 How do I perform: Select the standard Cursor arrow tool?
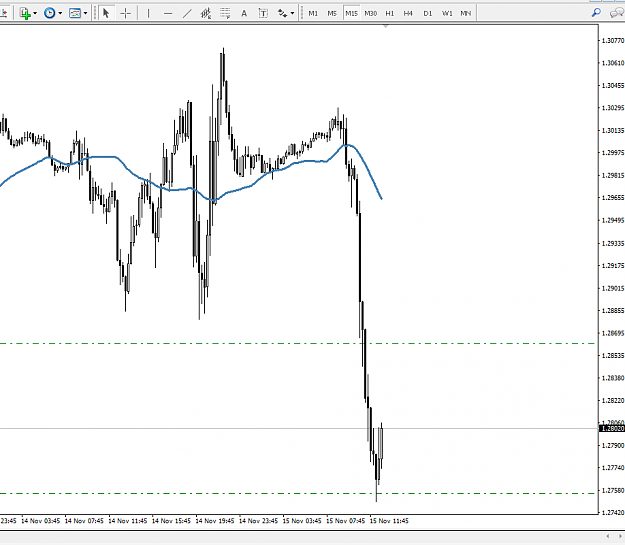click(x=106, y=13)
